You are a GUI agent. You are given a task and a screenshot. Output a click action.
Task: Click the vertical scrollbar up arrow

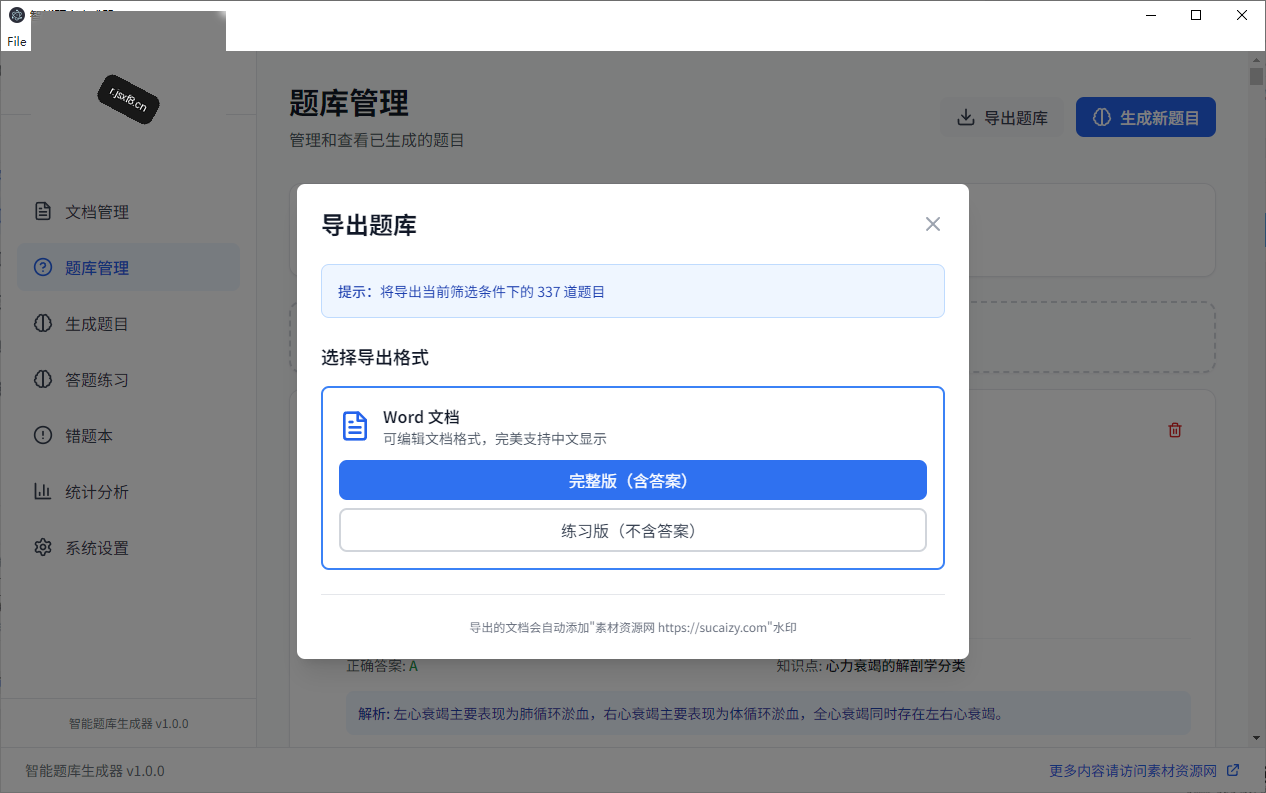(x=1257, y=59)
